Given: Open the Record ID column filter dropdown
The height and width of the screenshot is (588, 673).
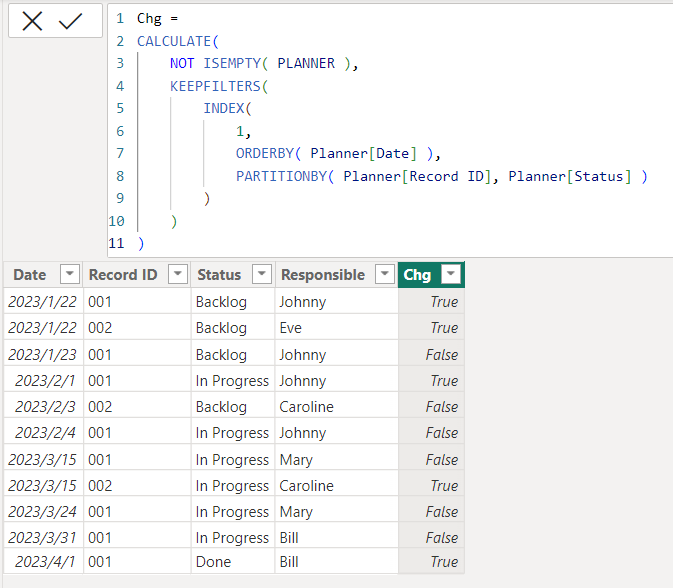Looking at the screenshot, I should 178,274.
